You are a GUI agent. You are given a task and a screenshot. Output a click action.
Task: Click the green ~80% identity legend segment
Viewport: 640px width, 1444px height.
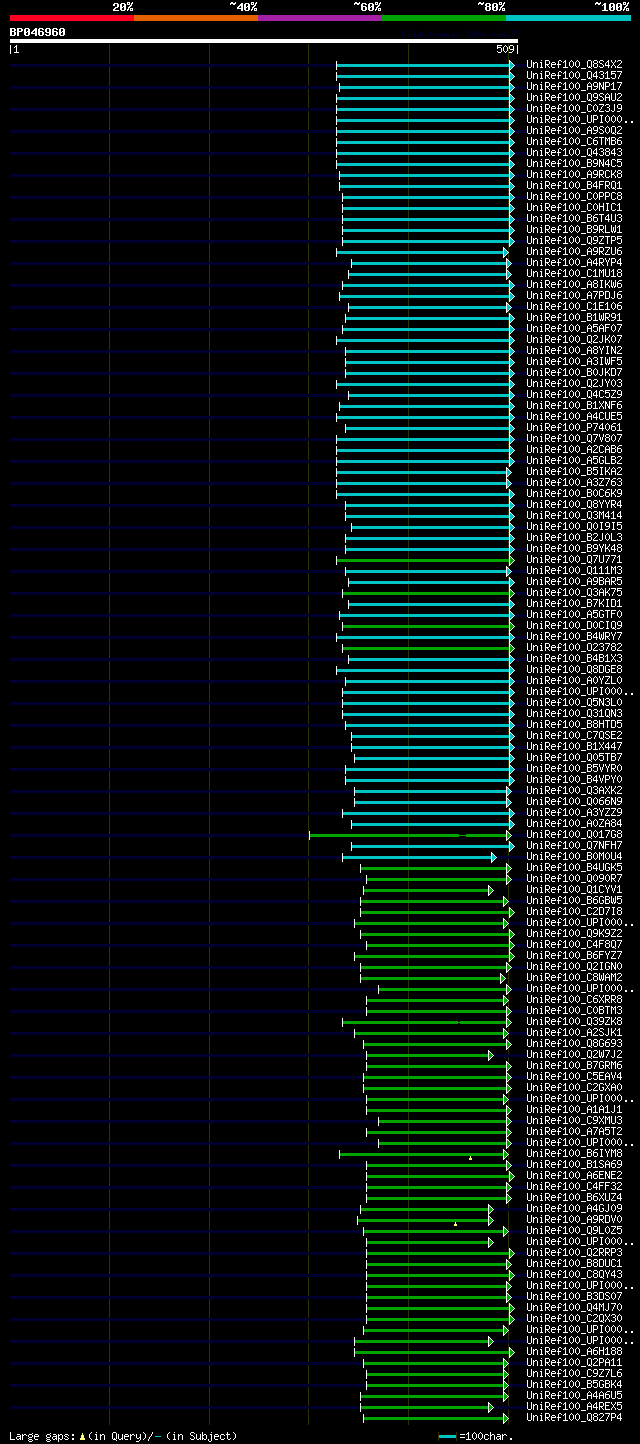tap(444, 18)
